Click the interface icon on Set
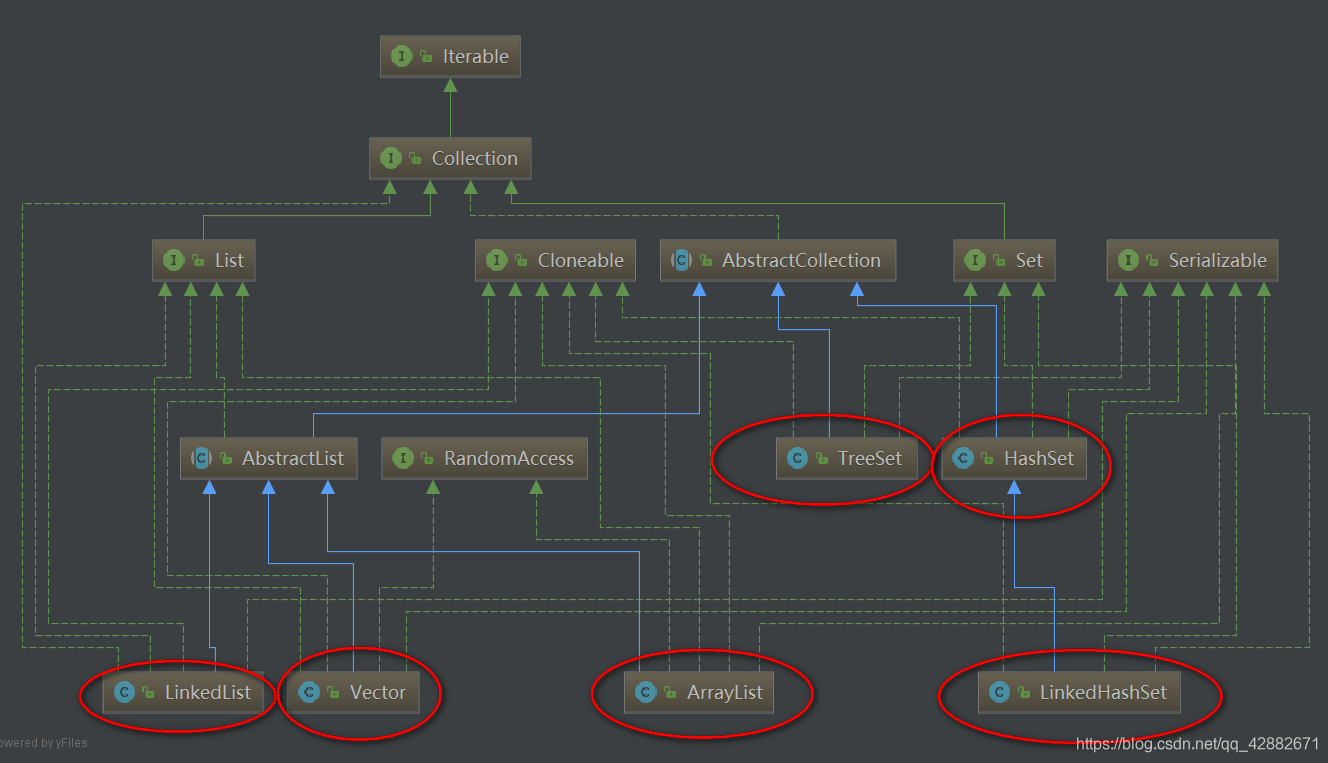This screenshot has height=763, width=1328. (975, 261)
